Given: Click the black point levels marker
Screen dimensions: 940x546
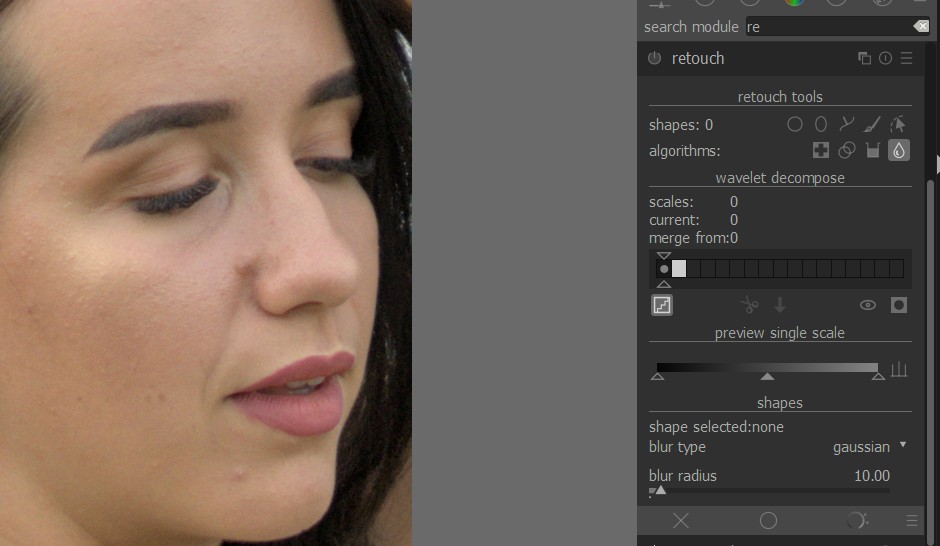Looking at the screenshot, I should tap(657, 376).
